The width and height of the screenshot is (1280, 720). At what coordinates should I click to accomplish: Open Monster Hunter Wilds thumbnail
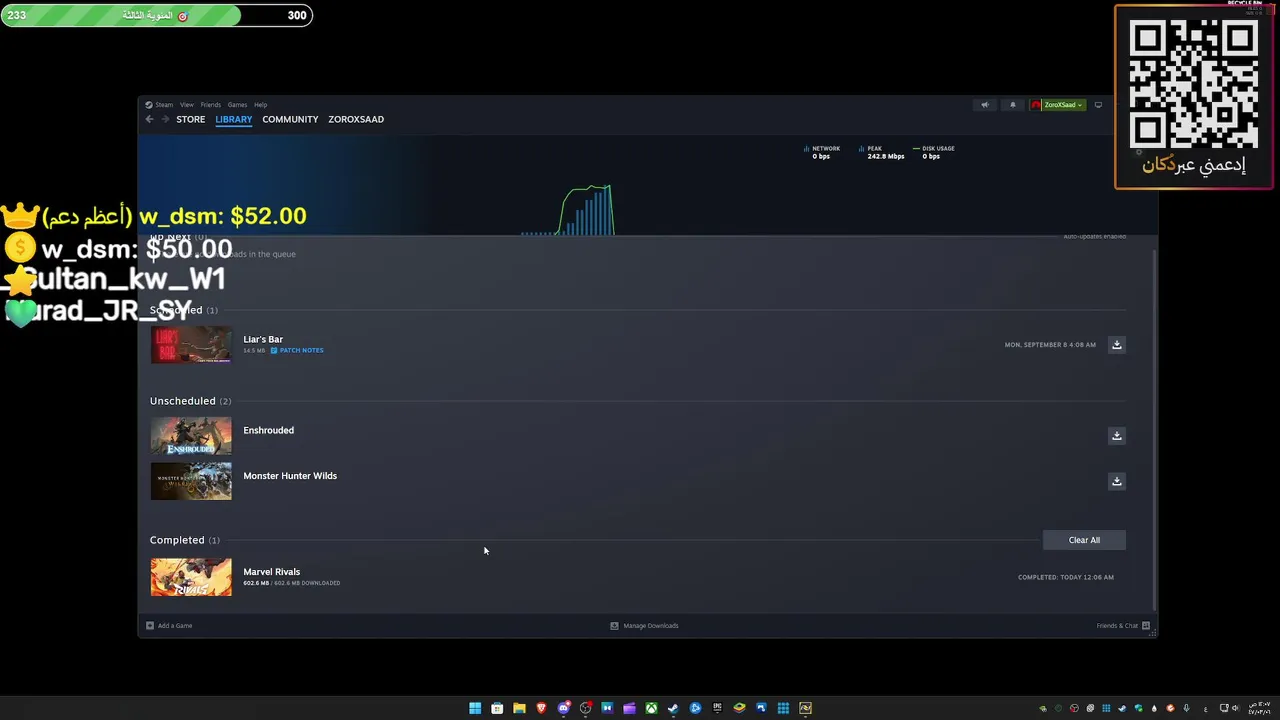tap(191, 481)
